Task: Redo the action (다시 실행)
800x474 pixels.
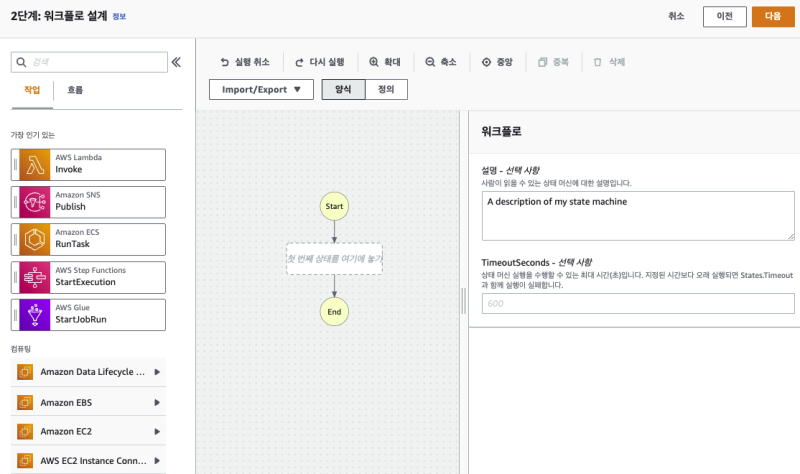Action: [x=320, y=62]
